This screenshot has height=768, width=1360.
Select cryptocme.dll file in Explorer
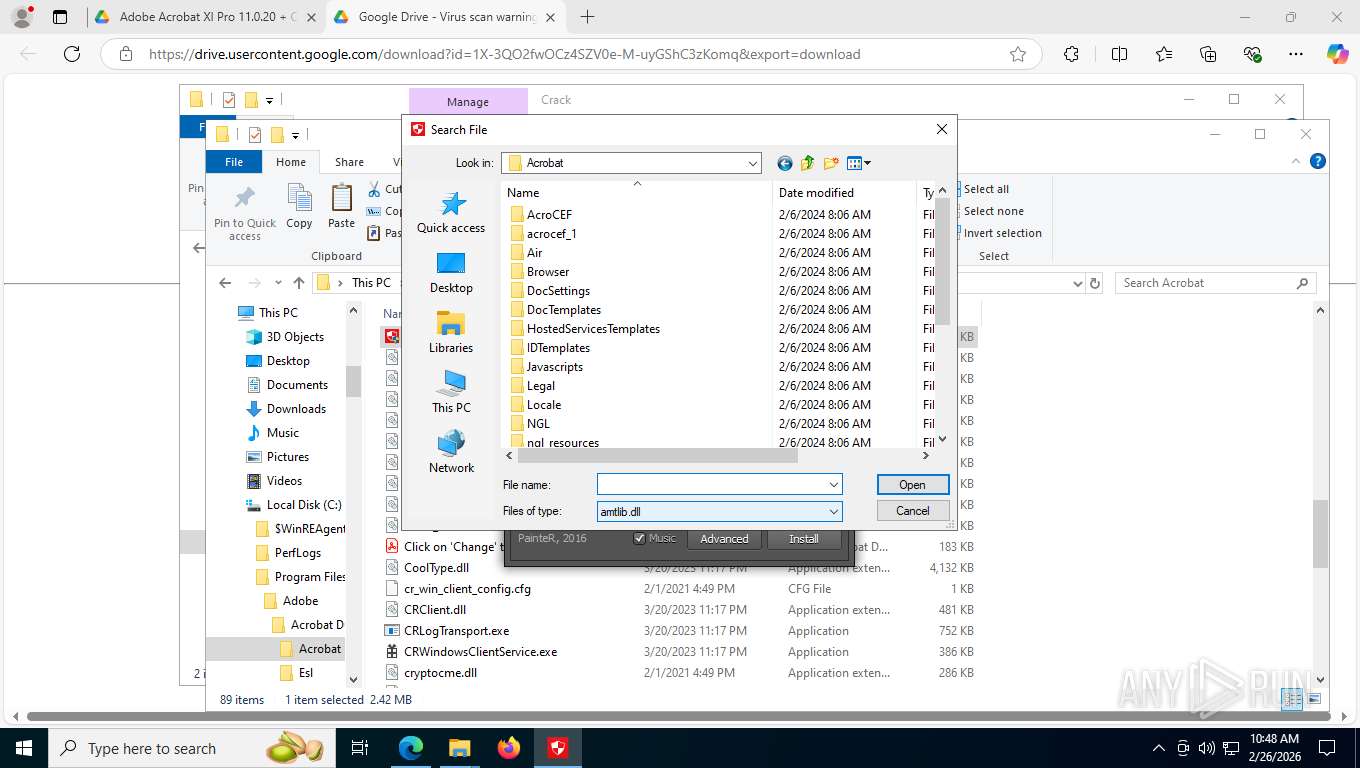pos(440,673)
